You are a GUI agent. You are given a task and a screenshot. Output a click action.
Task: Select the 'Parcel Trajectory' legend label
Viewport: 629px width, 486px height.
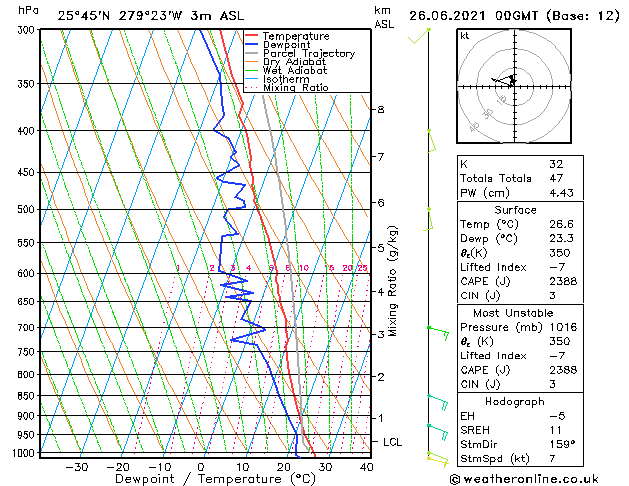pos(309,53)
